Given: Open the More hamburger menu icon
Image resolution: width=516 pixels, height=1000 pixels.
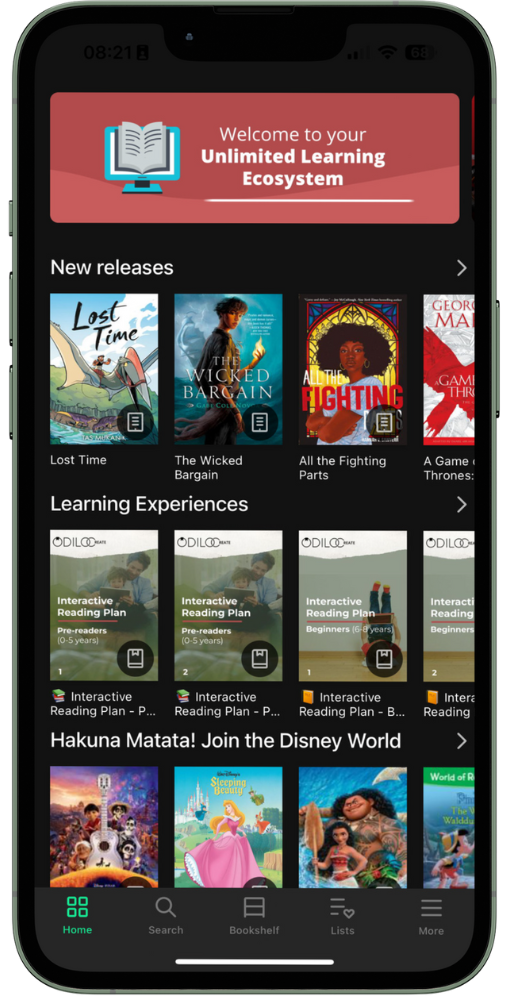Looking at the screenshot, I should pos(431,908).
